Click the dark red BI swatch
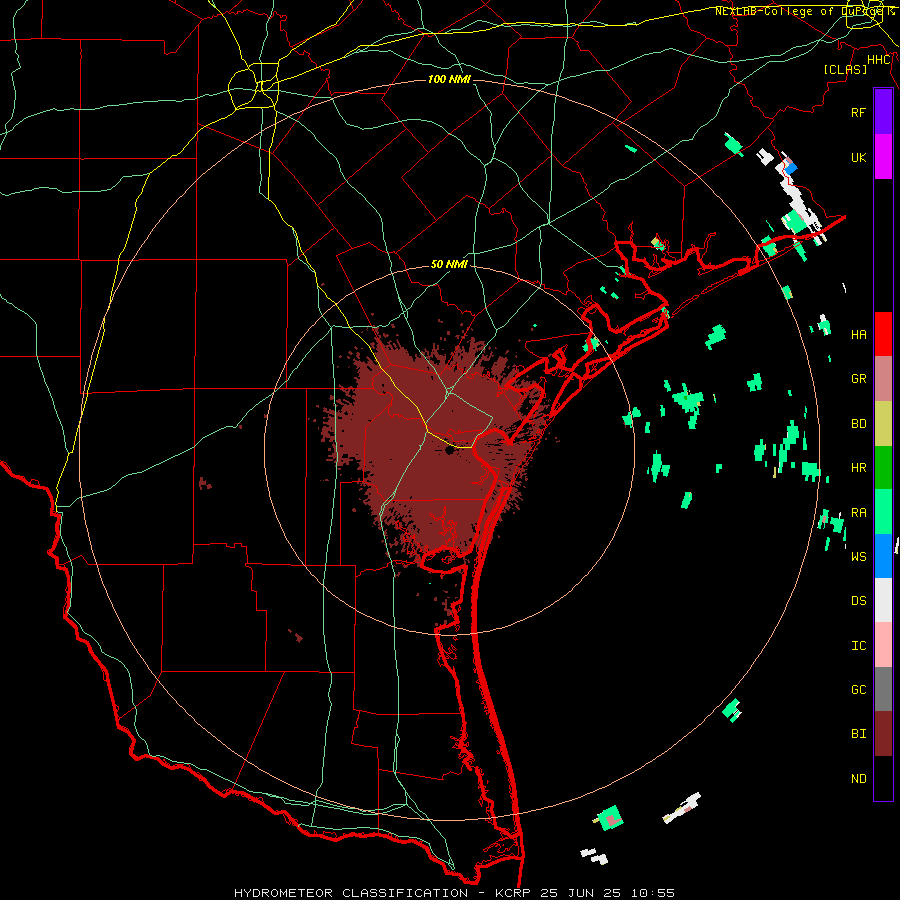This screenshot has height=900, width=900. pyautogui.click(x=883, y=734)
